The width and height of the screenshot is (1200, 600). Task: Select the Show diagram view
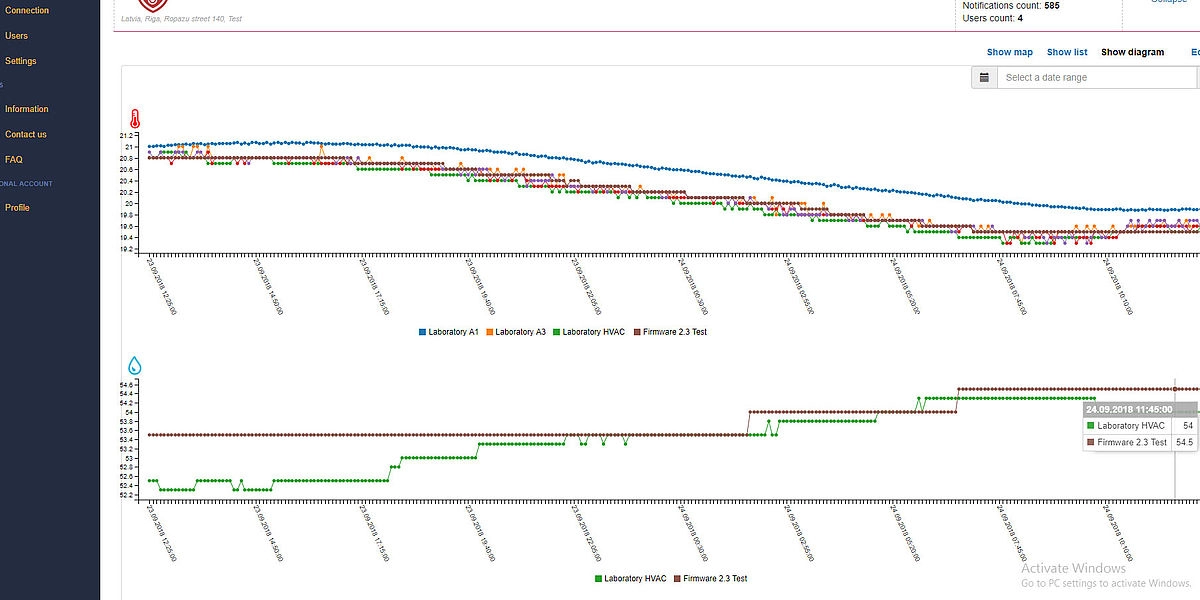coord(1132,52)
